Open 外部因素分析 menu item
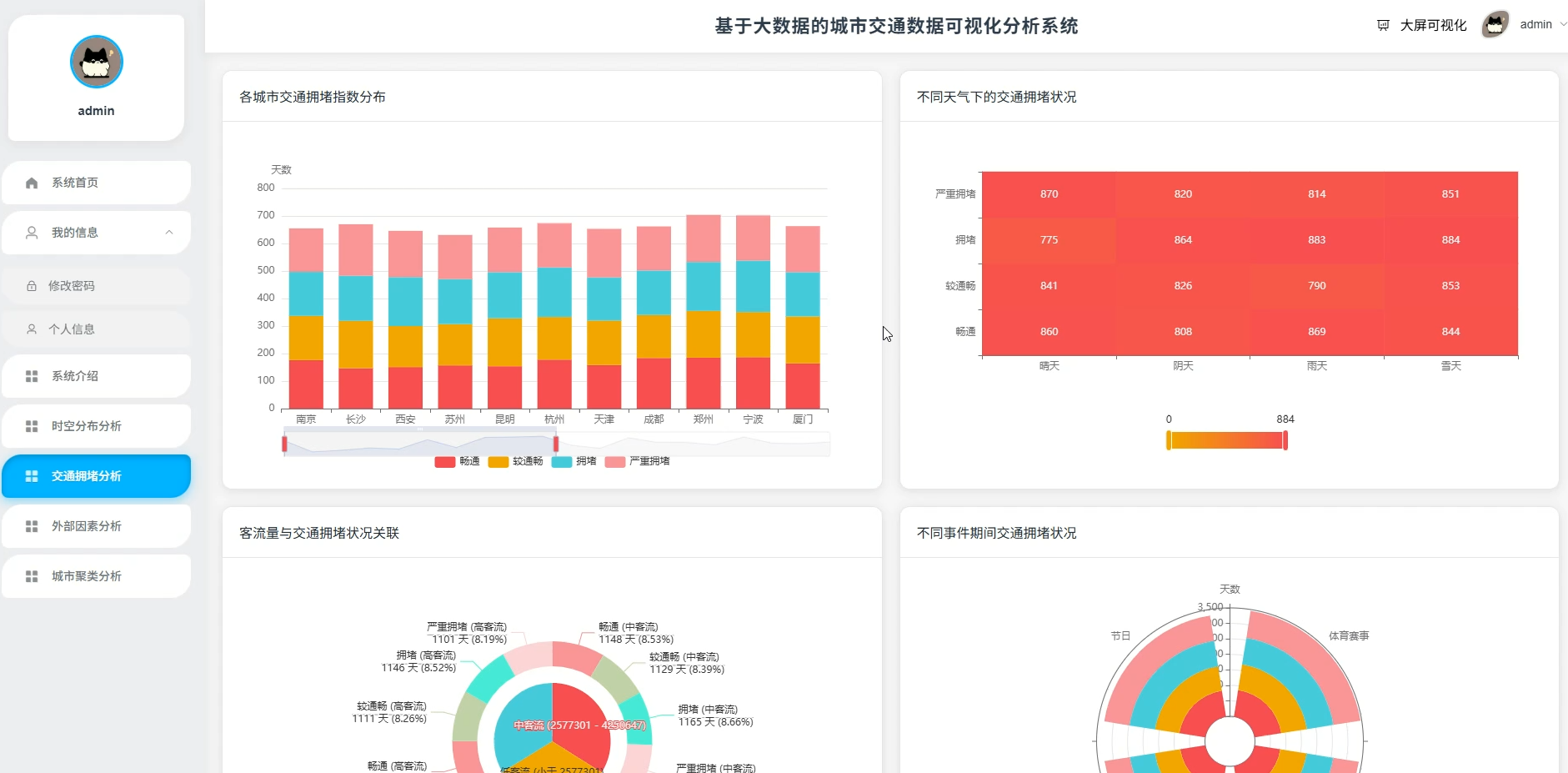 96,526
